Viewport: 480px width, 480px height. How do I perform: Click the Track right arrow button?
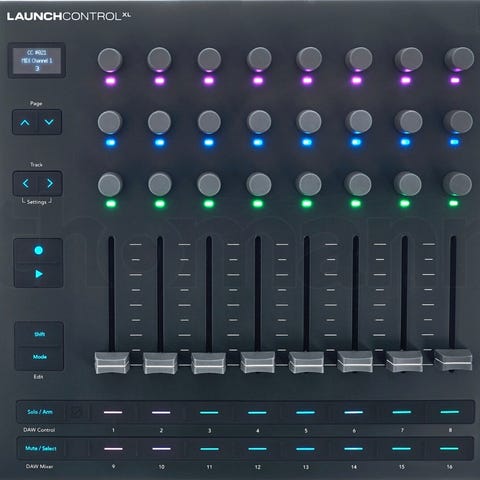[x=50, y=183]
